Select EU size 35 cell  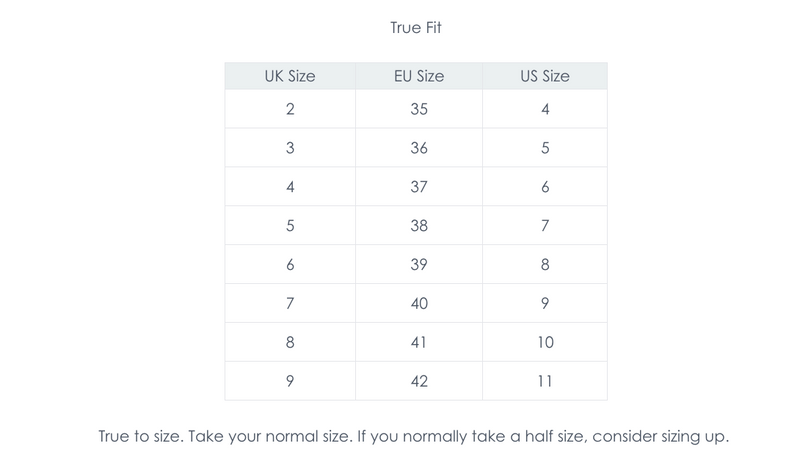tap(419, 109)
